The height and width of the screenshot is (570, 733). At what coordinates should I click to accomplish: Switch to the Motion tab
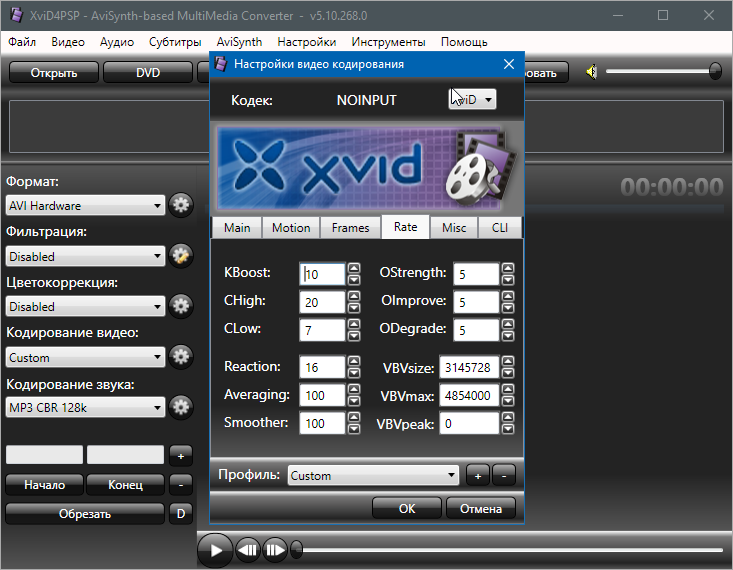point(291,228)
